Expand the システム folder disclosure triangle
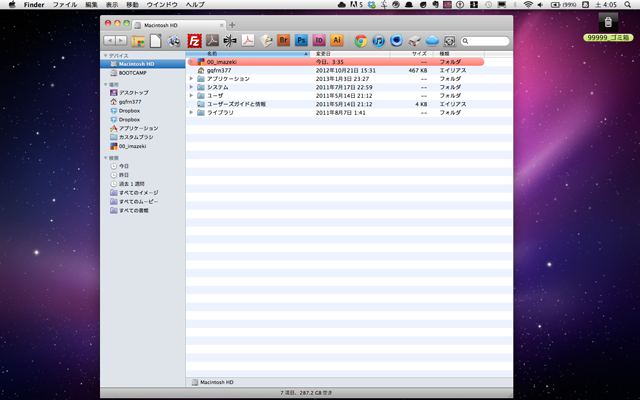Viewport: 640px width, 400px height. pos(191,87)
